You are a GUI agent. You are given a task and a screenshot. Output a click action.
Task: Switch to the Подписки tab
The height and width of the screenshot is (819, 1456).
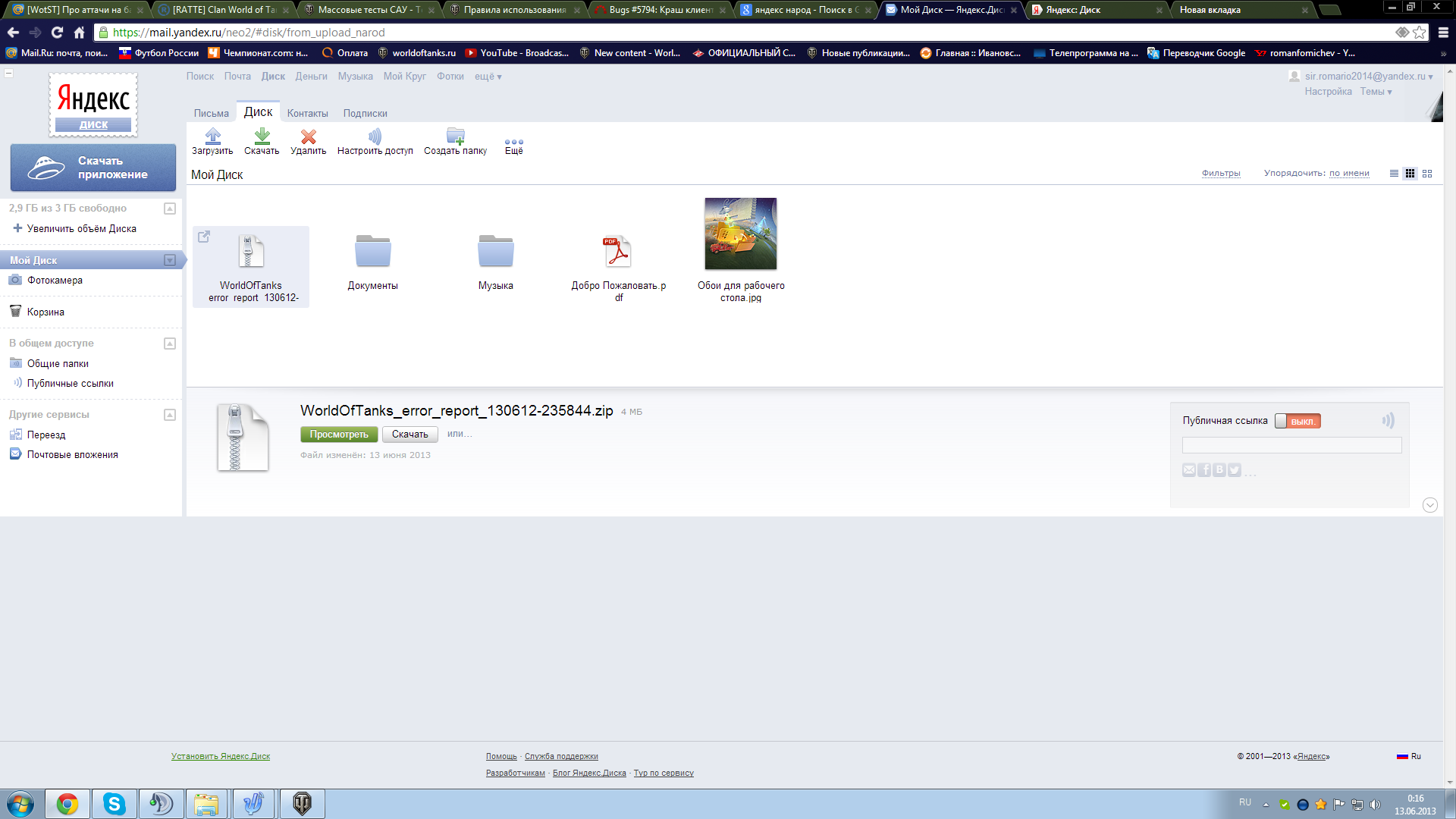365,113
